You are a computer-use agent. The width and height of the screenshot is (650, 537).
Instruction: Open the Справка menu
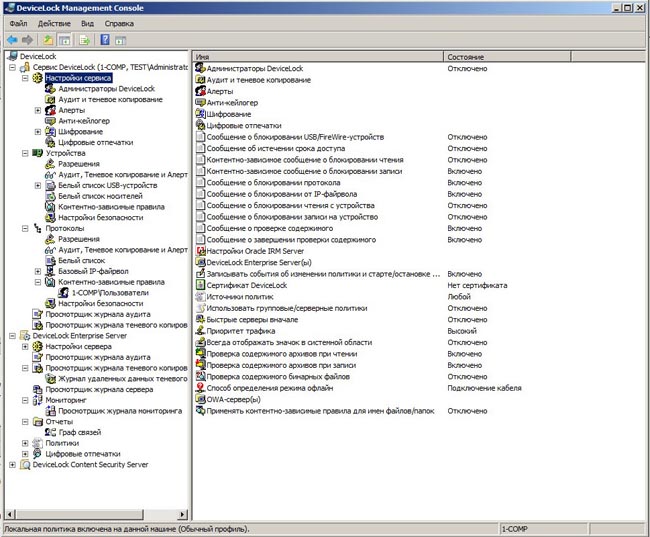point(119,22)
